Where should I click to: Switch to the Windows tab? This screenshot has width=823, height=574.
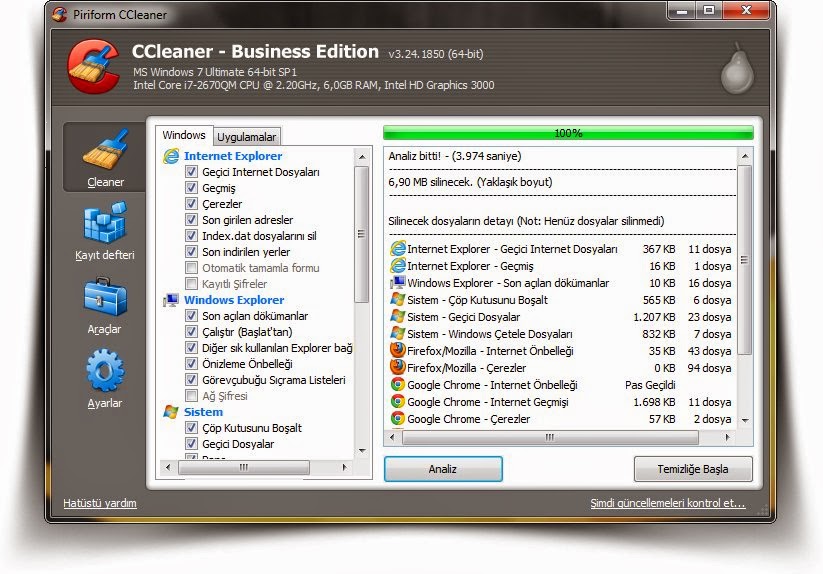click(184, 135)
